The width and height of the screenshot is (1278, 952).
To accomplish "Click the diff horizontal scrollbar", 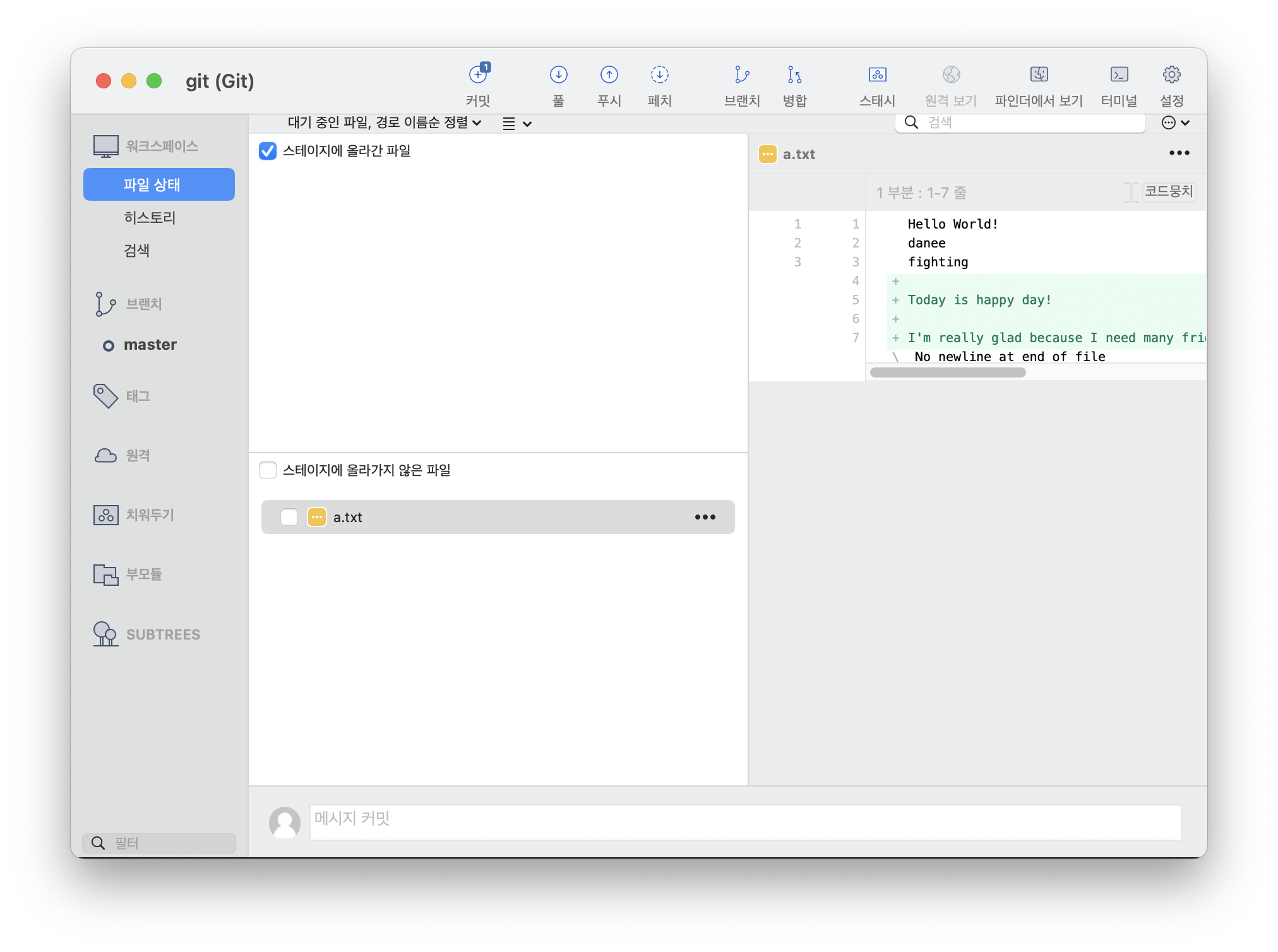I will [x=947, y=372].
